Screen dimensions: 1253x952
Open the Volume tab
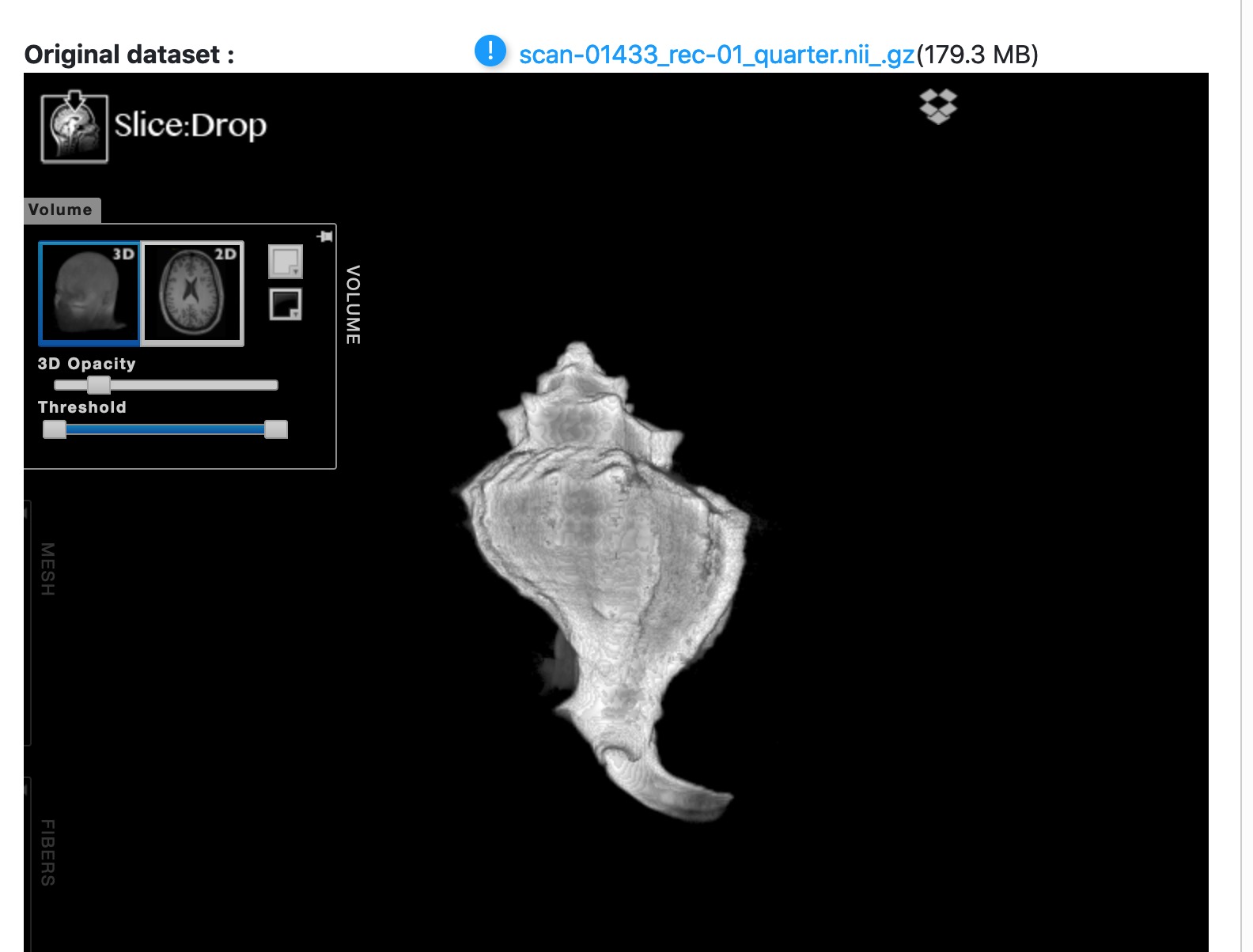click(x=61, y=210)
